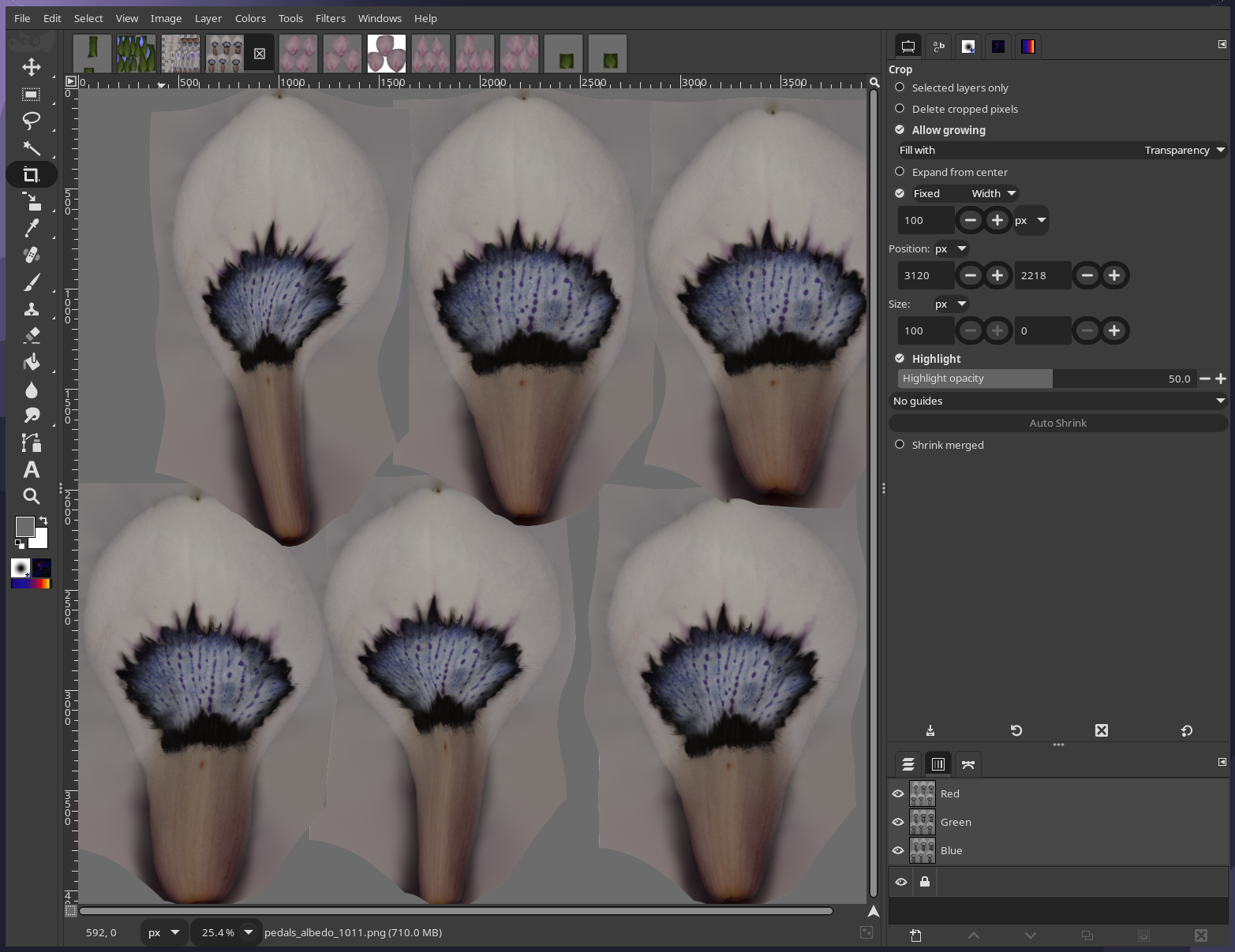Turn off the Allow growing checkbox
The height and width of the screenshot is (952, 1235).
(x=900, y=129)
